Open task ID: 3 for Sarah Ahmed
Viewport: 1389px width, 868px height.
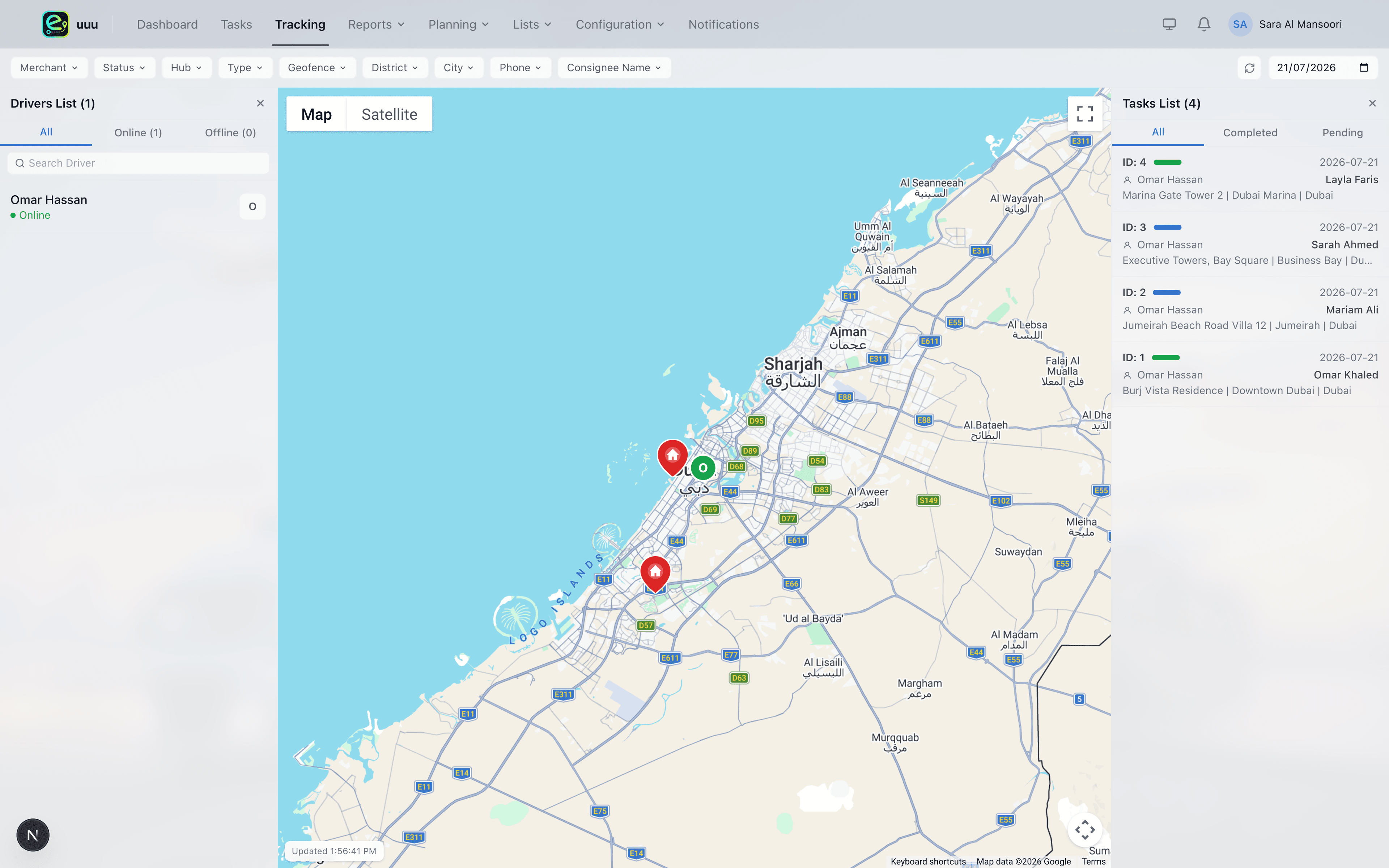pos(1250,244)
